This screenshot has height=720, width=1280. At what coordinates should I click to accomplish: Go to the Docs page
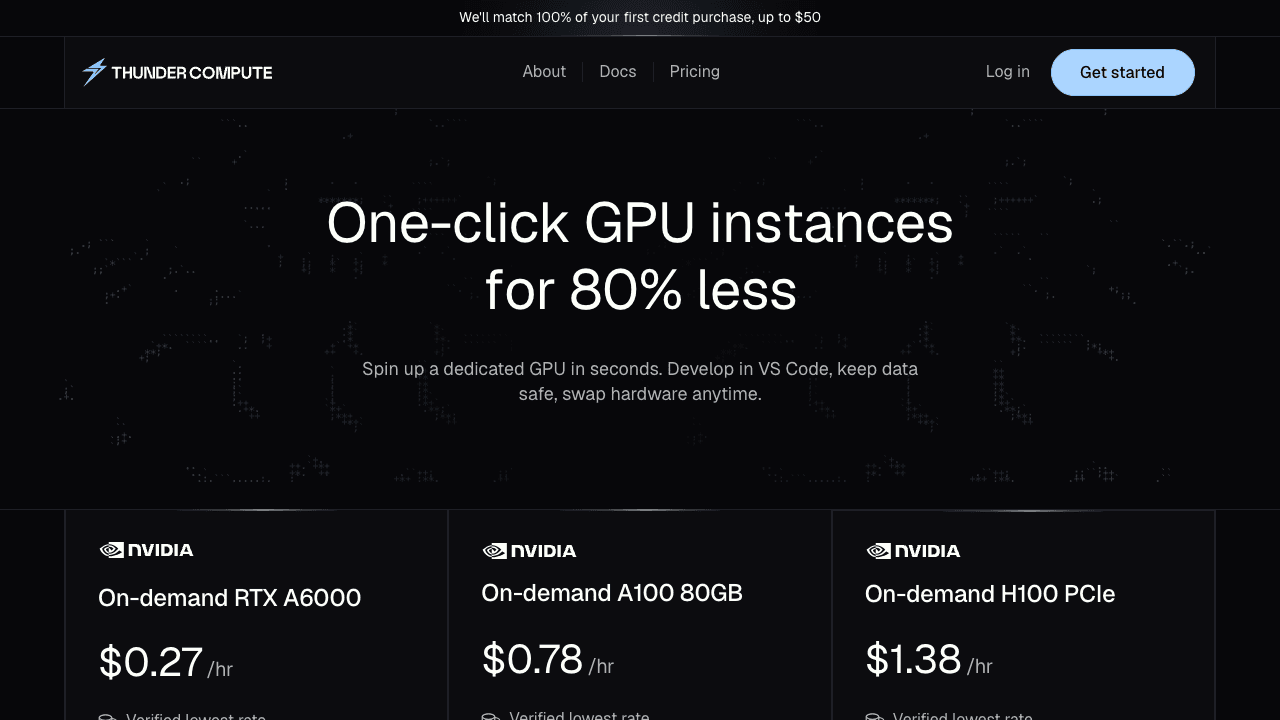[618, 72]
